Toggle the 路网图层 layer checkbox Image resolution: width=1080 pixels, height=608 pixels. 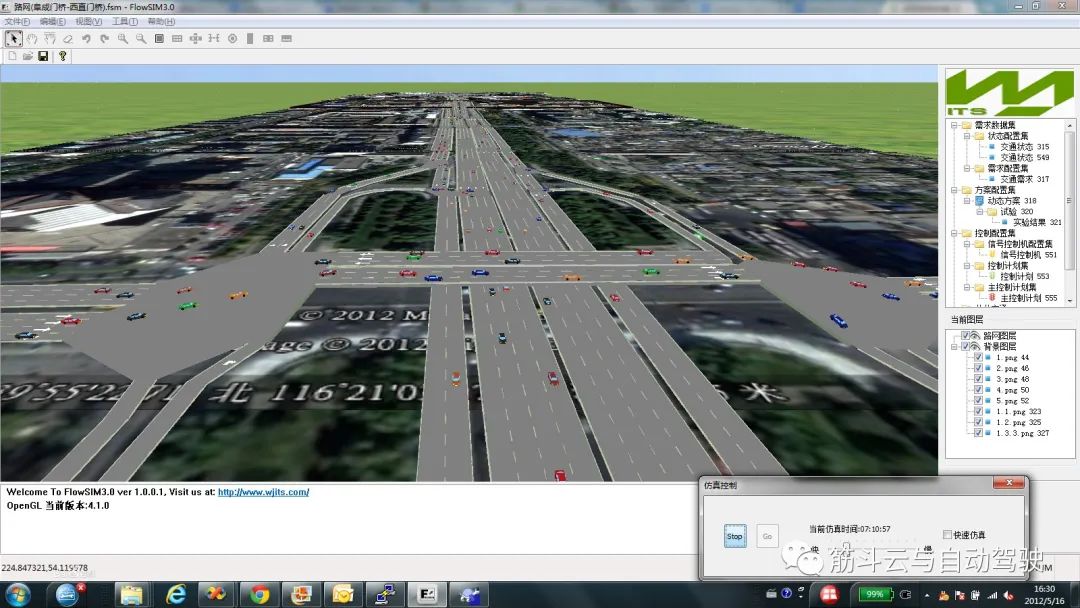[x=965, y=335]
